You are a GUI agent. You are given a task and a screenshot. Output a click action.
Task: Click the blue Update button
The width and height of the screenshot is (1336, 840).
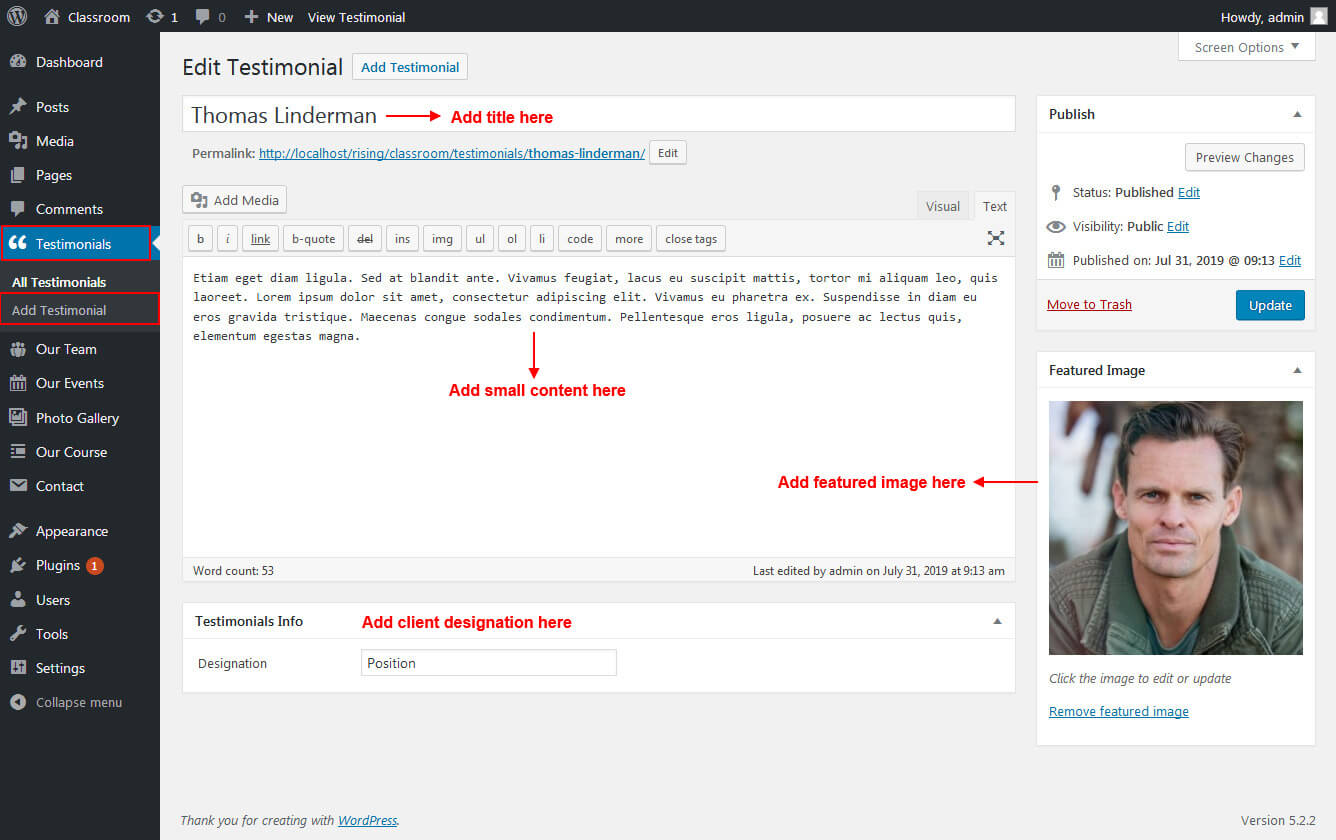[1269, 305]
